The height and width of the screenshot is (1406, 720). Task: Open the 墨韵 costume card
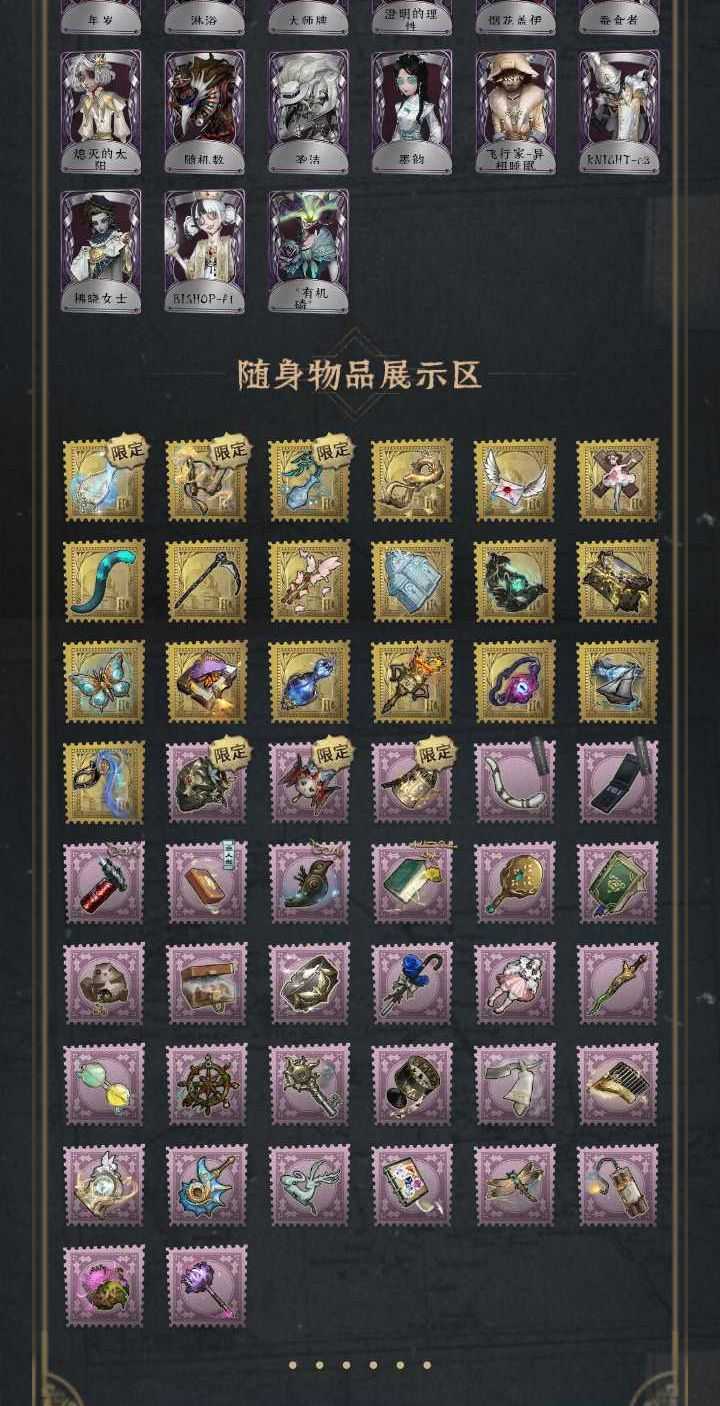[412, 112]
